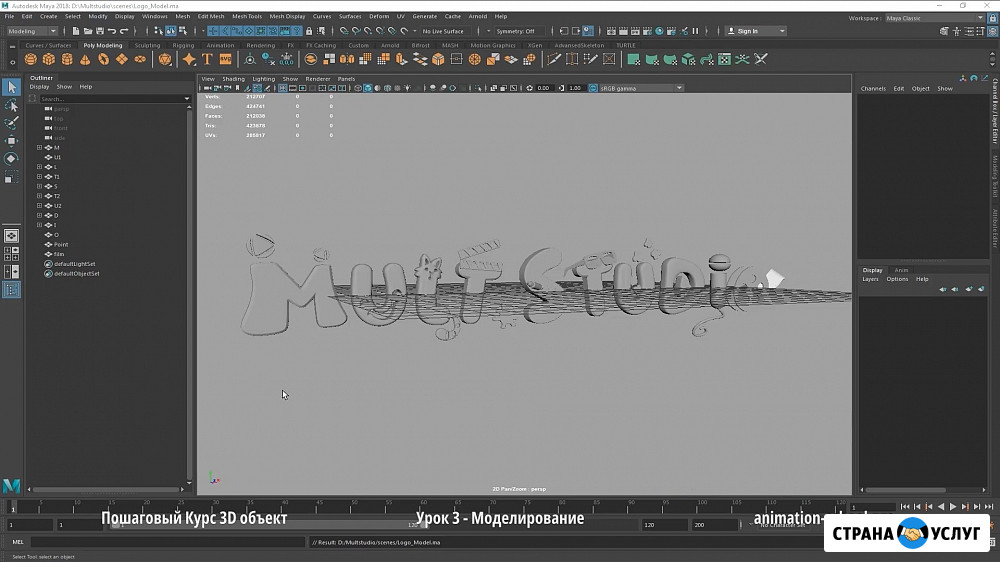
Task: Open the Deform menu
Action: [x=379, y=16]
